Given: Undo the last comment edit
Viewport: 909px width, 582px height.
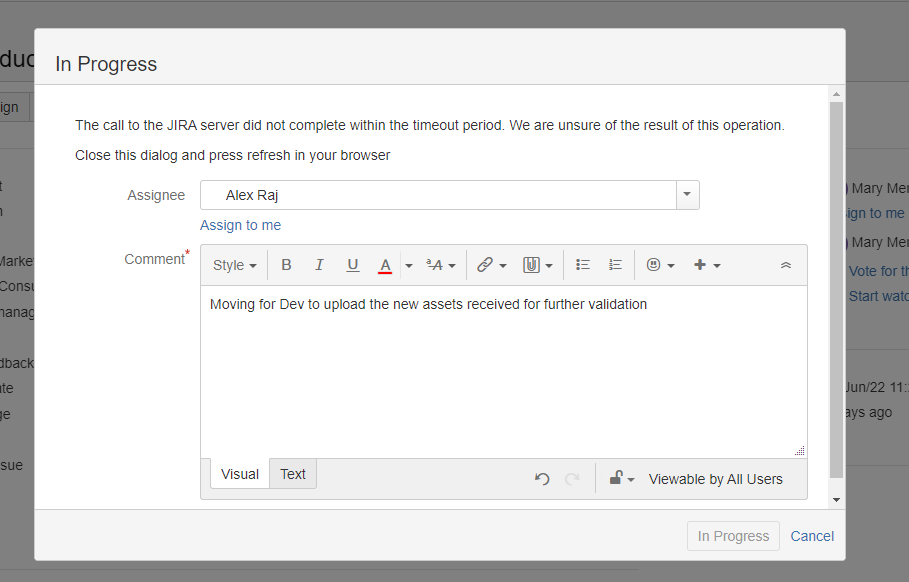Looking at the screenshot, I should [x=541, y=479].
